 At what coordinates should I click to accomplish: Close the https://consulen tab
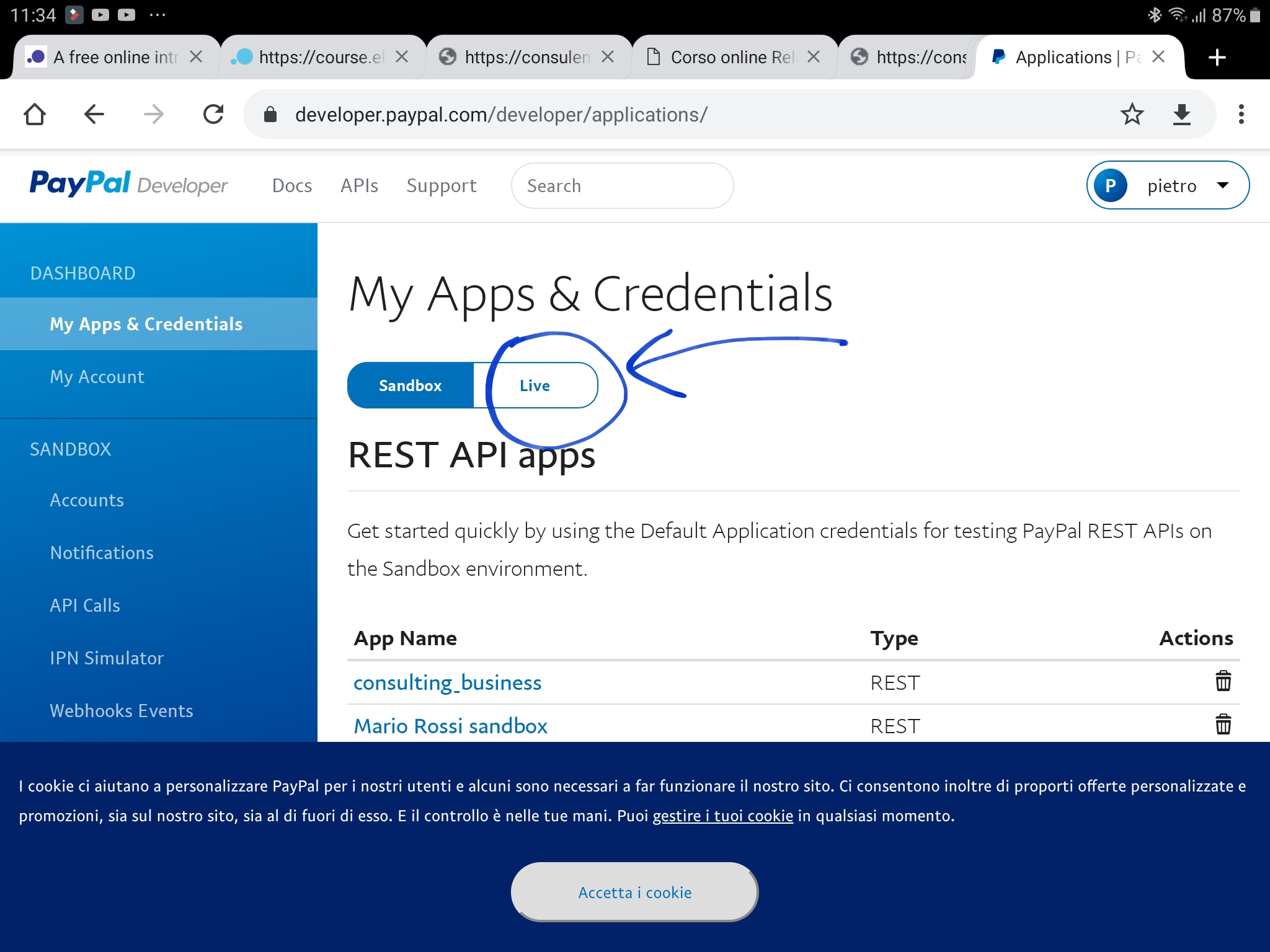608,57
